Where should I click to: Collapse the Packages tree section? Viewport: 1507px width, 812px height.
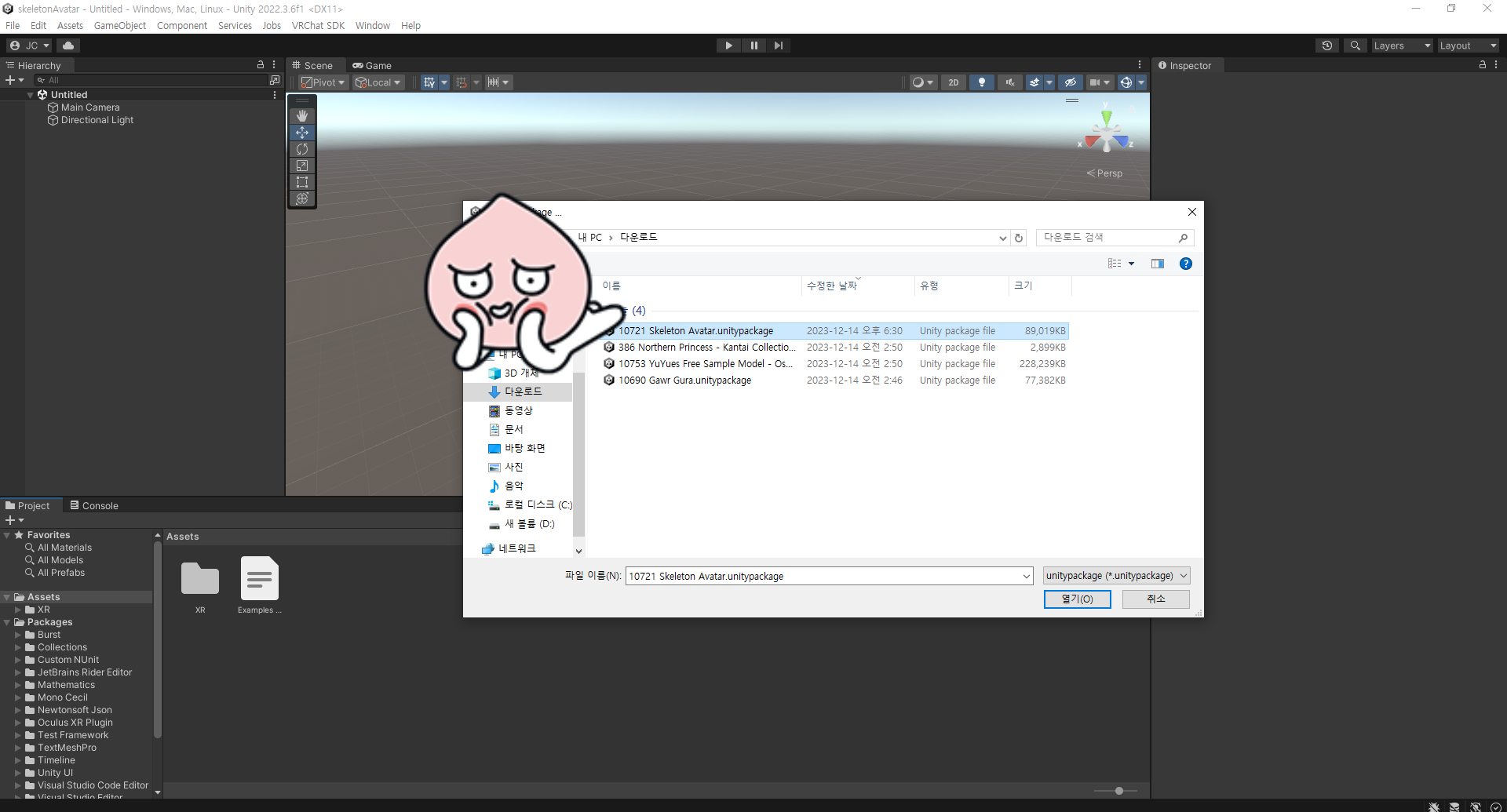click(x=7, y=622)
